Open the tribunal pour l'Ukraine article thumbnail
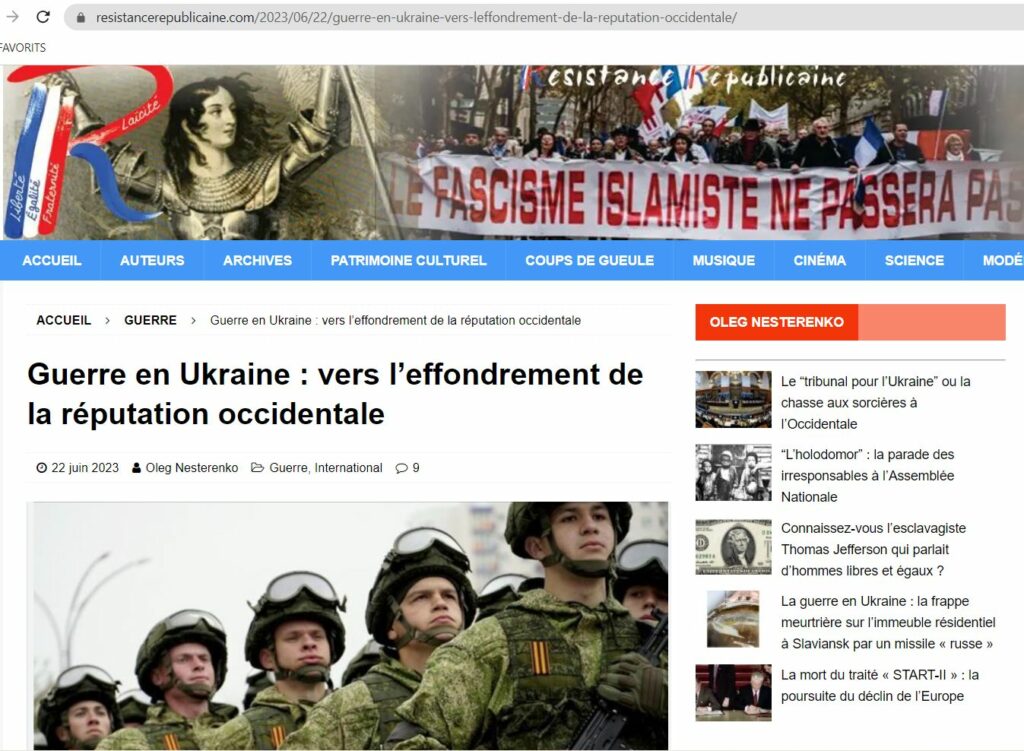The height and width of the screenshot is (751, 1024). click(x=733, y=400)
